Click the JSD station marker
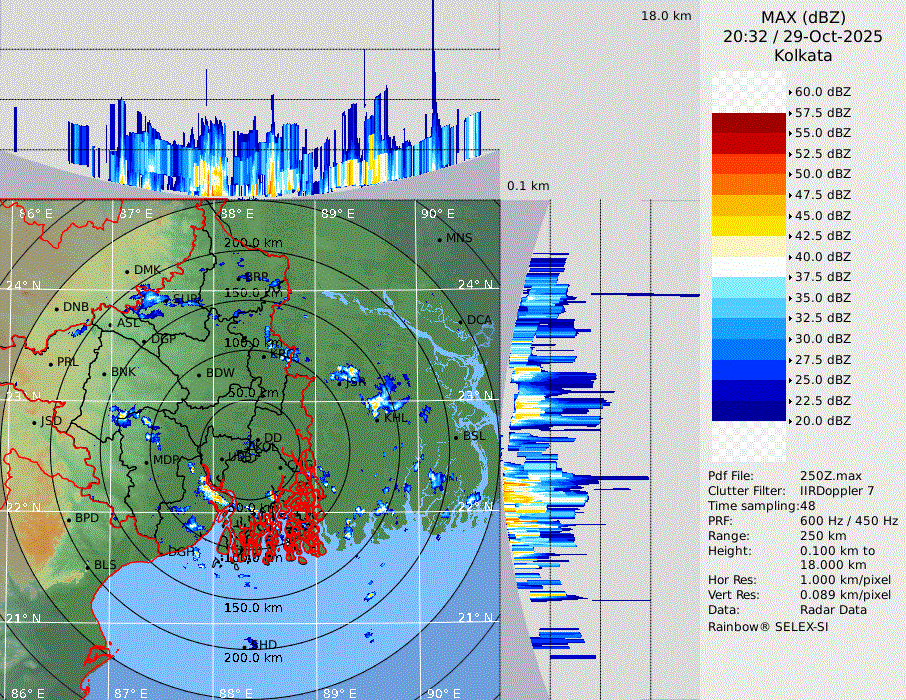The image size is (906, 700). [x=34, y=422]
